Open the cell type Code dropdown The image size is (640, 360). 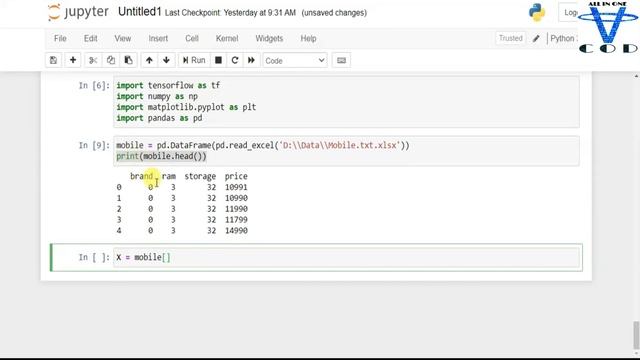point(295,60)
